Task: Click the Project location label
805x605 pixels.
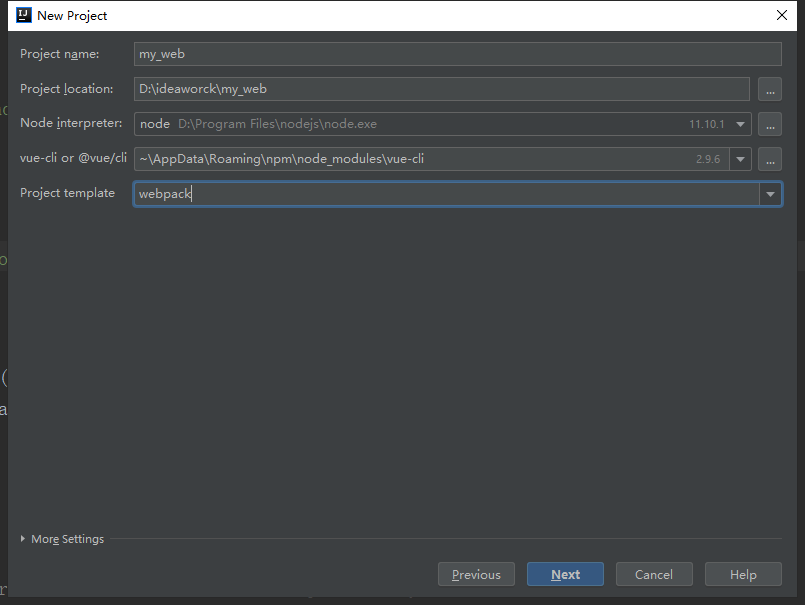Action: pyautogui.click(x=67, y=89)
